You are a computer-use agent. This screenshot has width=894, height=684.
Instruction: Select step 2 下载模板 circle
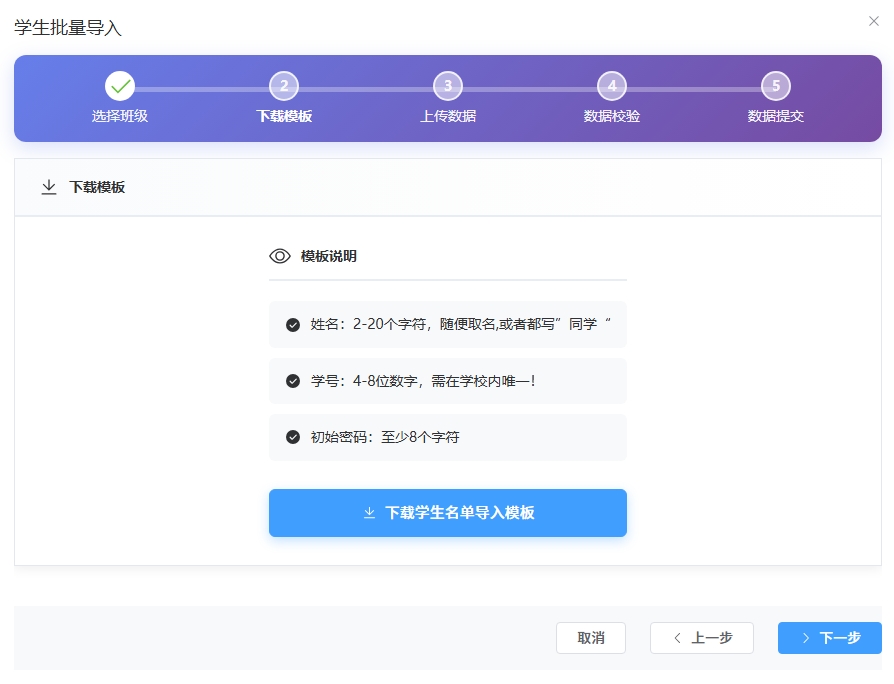pyautogui.click(x=284, y=86)
